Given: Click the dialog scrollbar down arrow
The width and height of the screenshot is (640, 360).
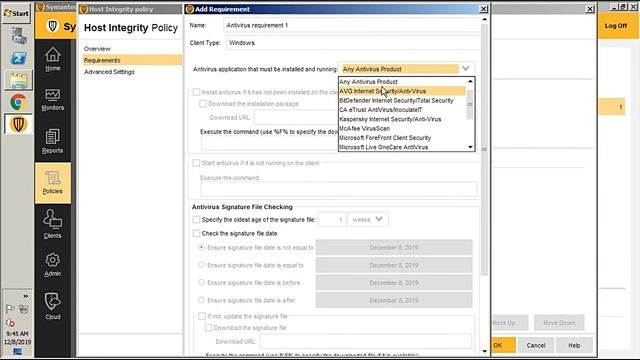Looking at the screenshot, I should [x=484, y=351].
